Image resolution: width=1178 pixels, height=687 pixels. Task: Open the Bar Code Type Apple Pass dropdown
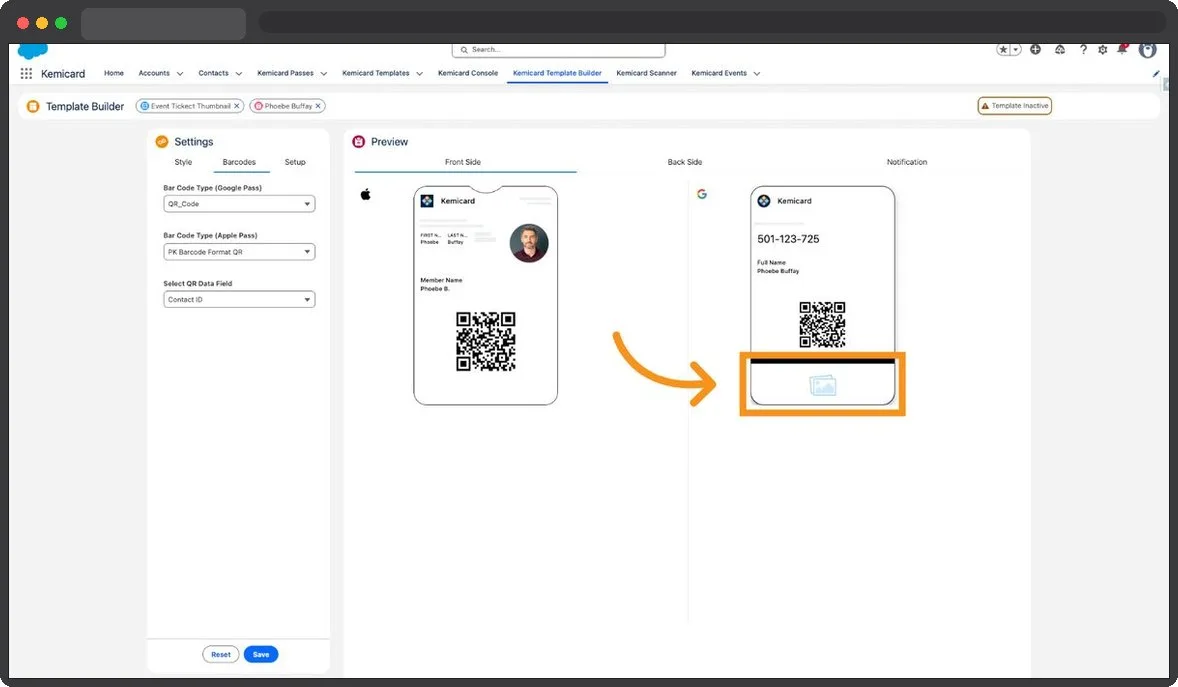[239, 252]
